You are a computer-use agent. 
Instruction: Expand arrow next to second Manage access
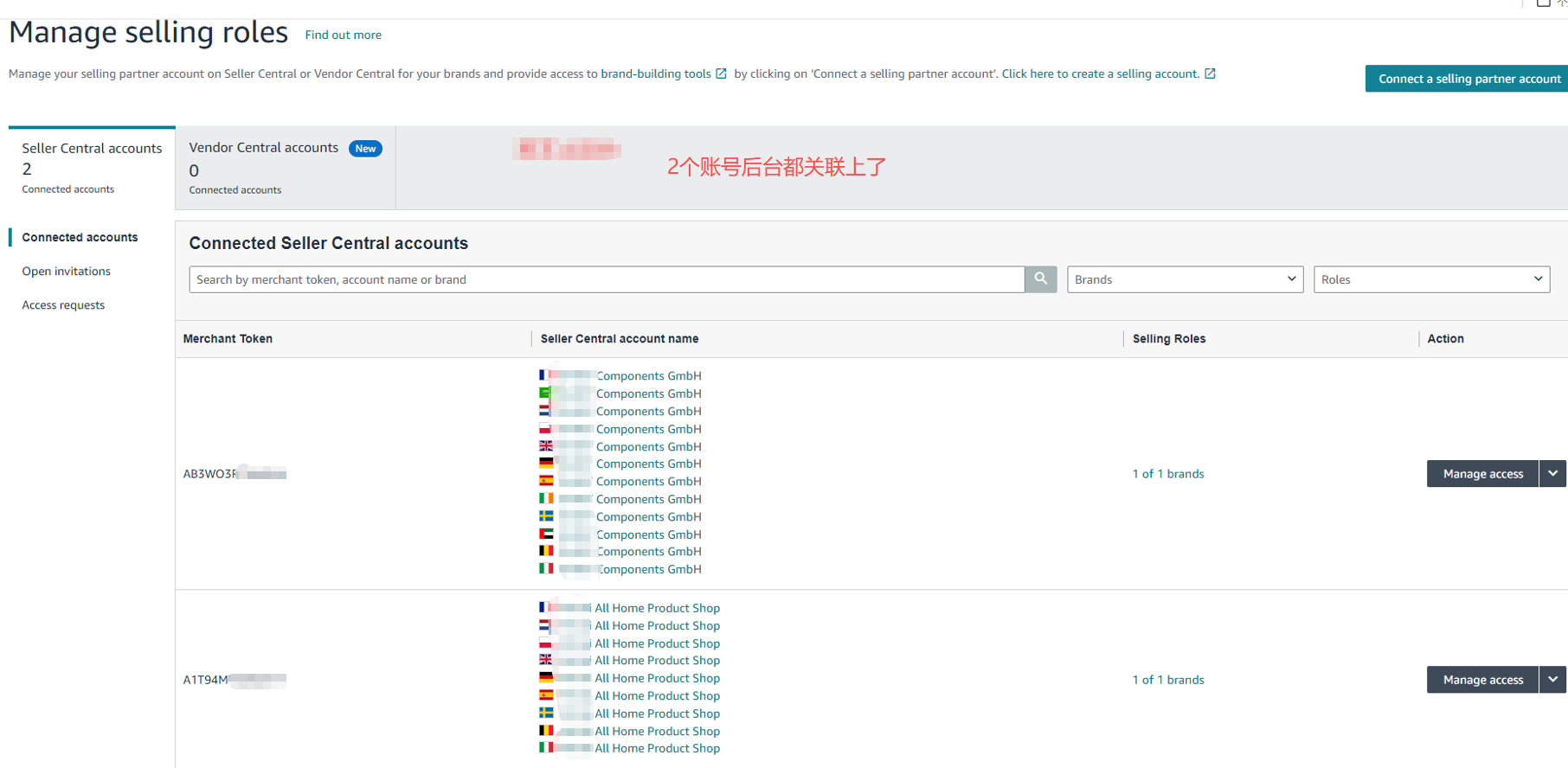1552,680
